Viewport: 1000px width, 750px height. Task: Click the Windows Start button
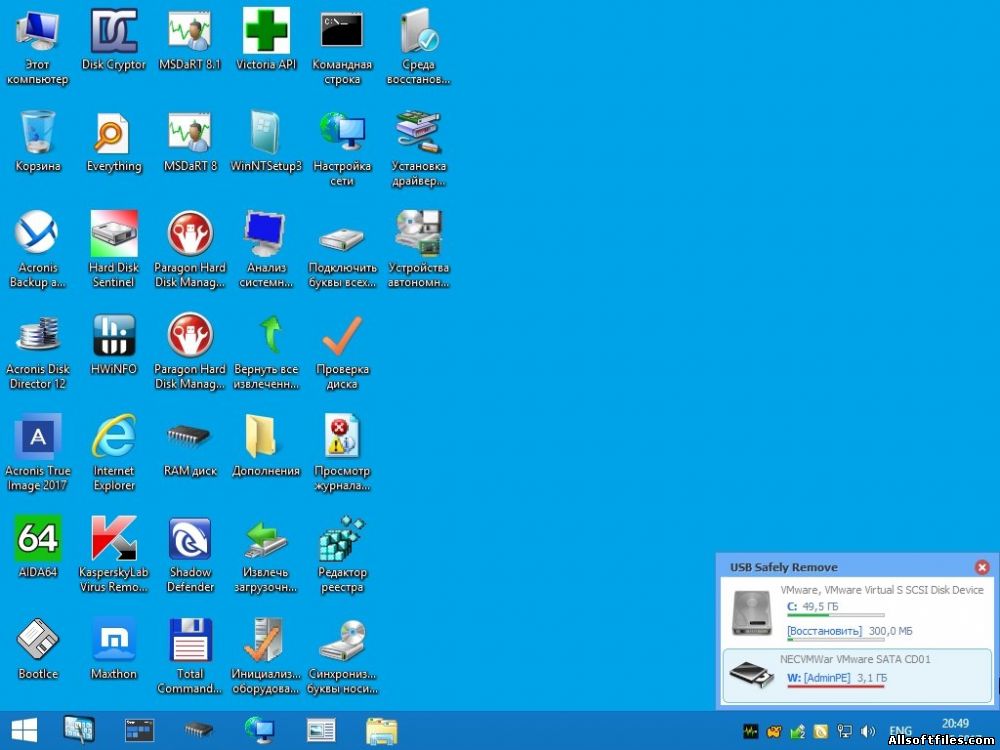tap(24, 730)
